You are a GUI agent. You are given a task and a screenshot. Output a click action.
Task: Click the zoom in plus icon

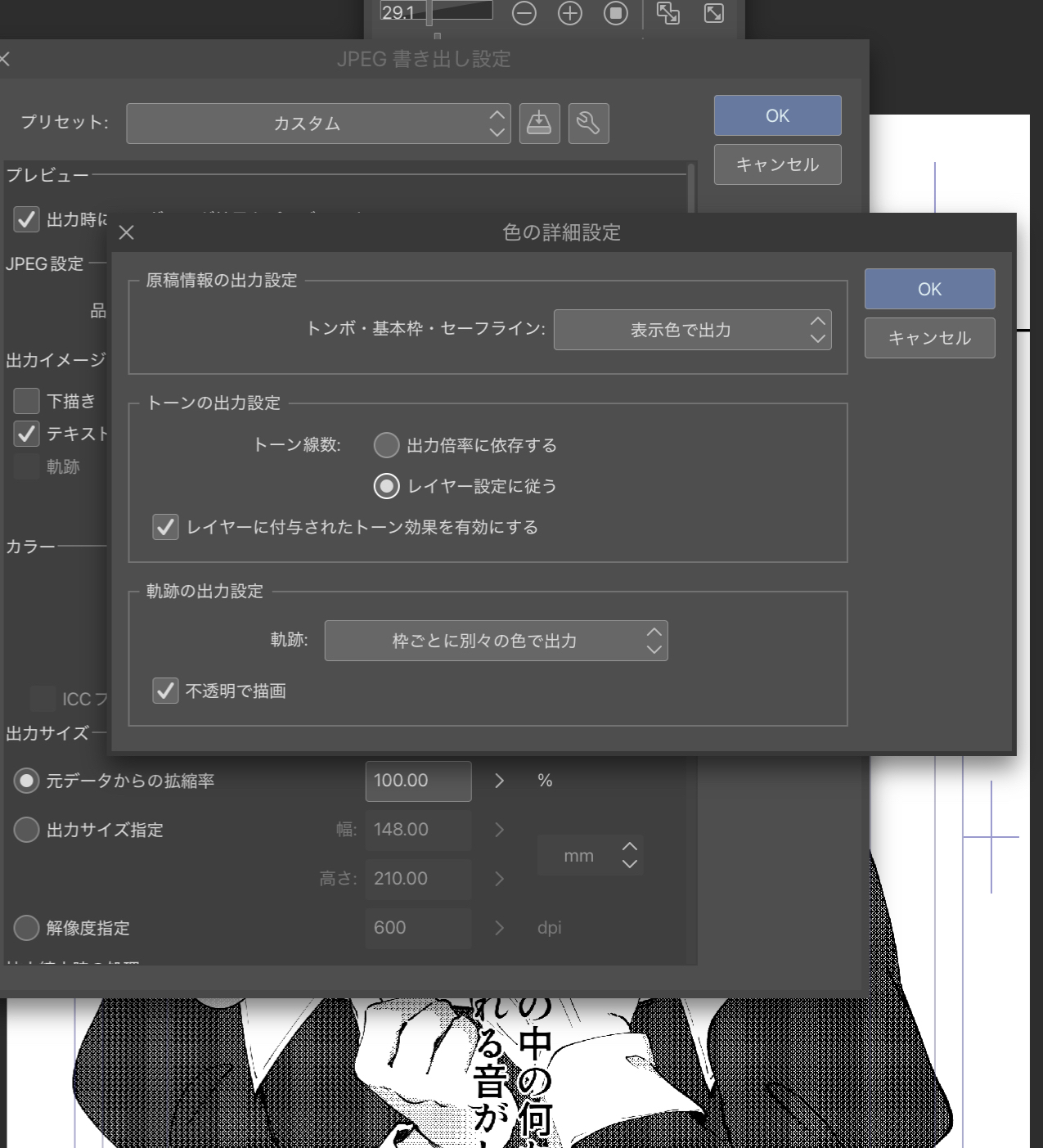point(570,13)
